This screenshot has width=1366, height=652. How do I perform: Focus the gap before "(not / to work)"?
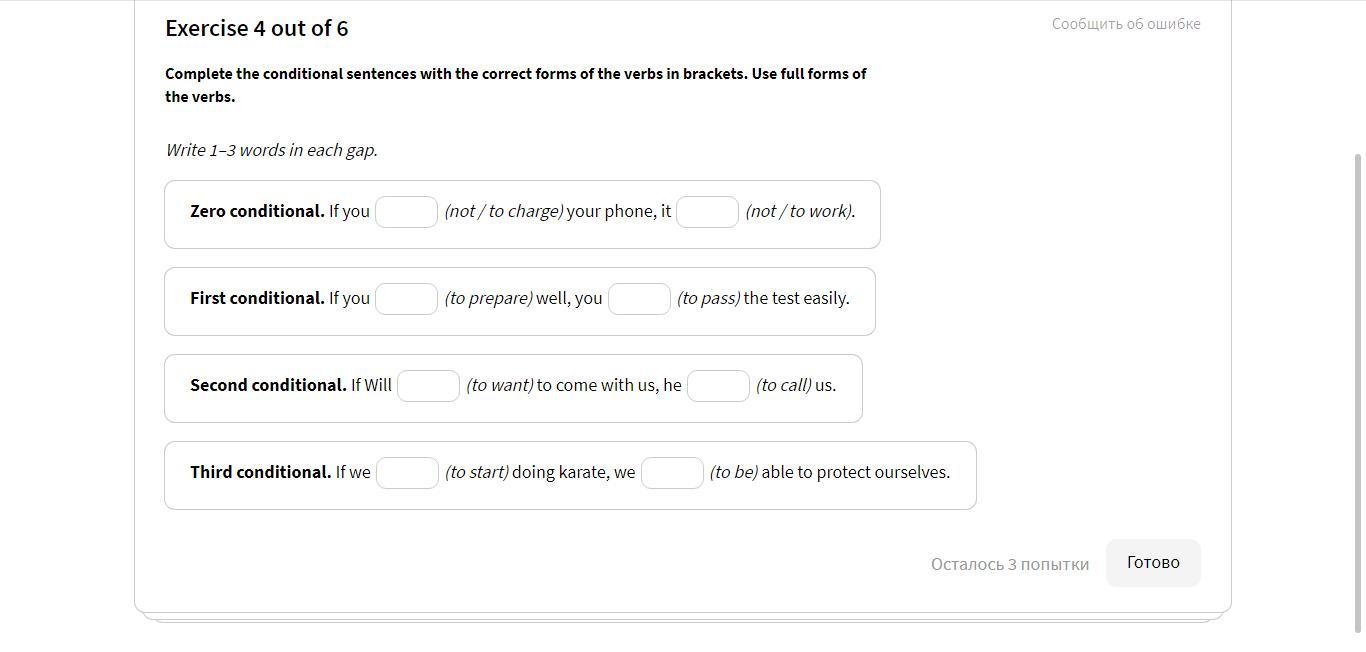(x=707, y=212)
